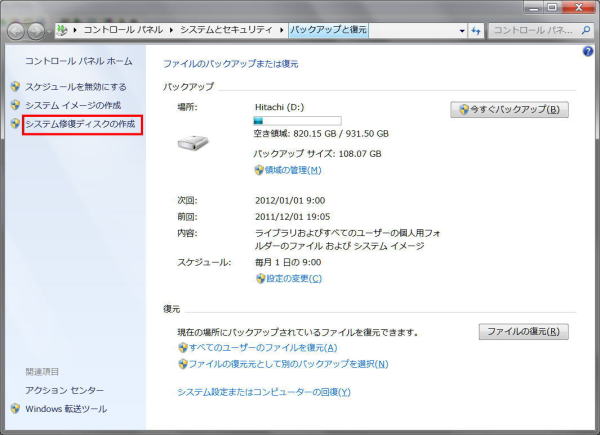Select バックアップと復元 breadcrumb segment
Screen dimensions: 600x435
coord(328,30)
